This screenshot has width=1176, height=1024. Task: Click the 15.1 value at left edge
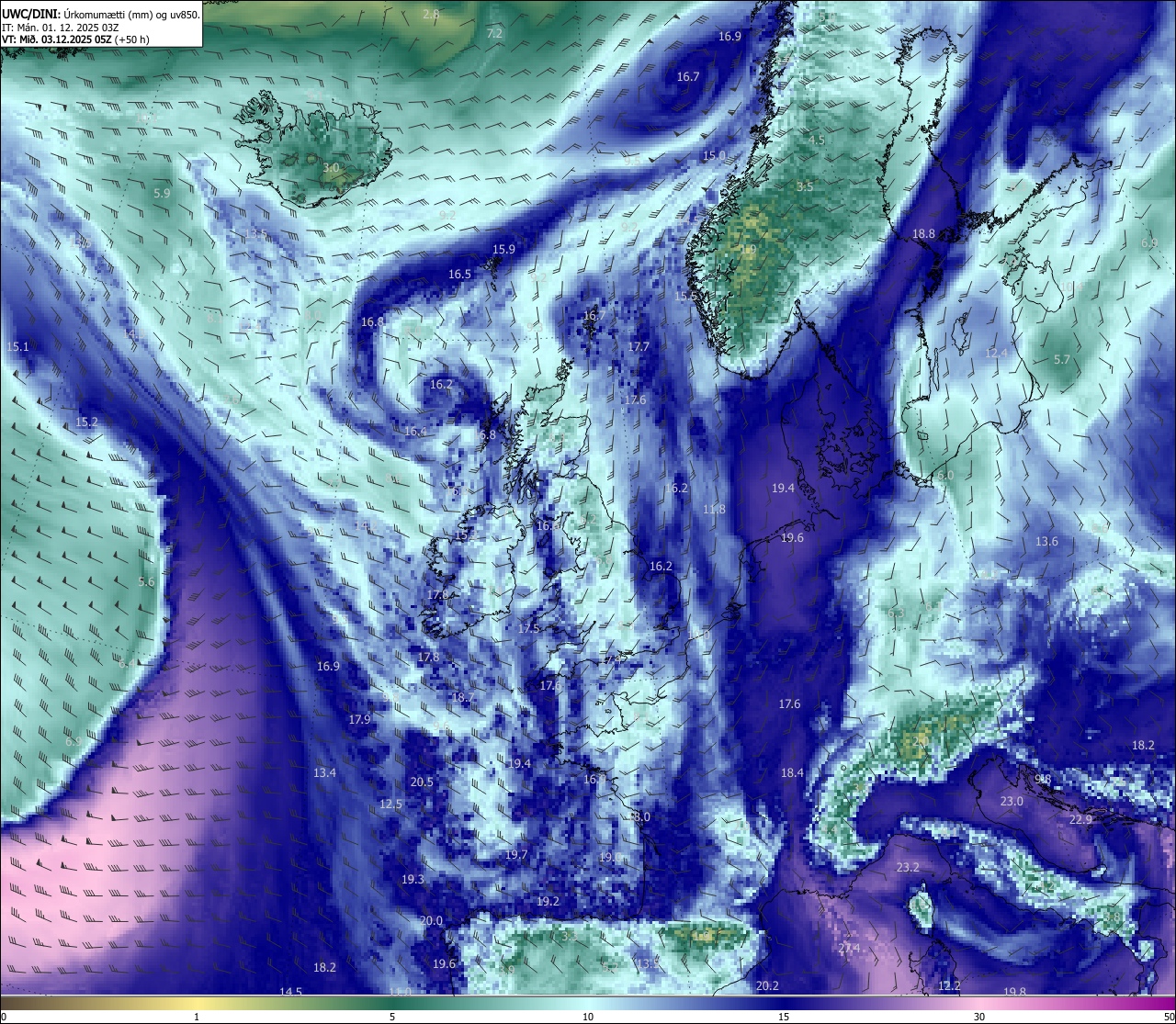pyautogui.click(x=17, y=347)
